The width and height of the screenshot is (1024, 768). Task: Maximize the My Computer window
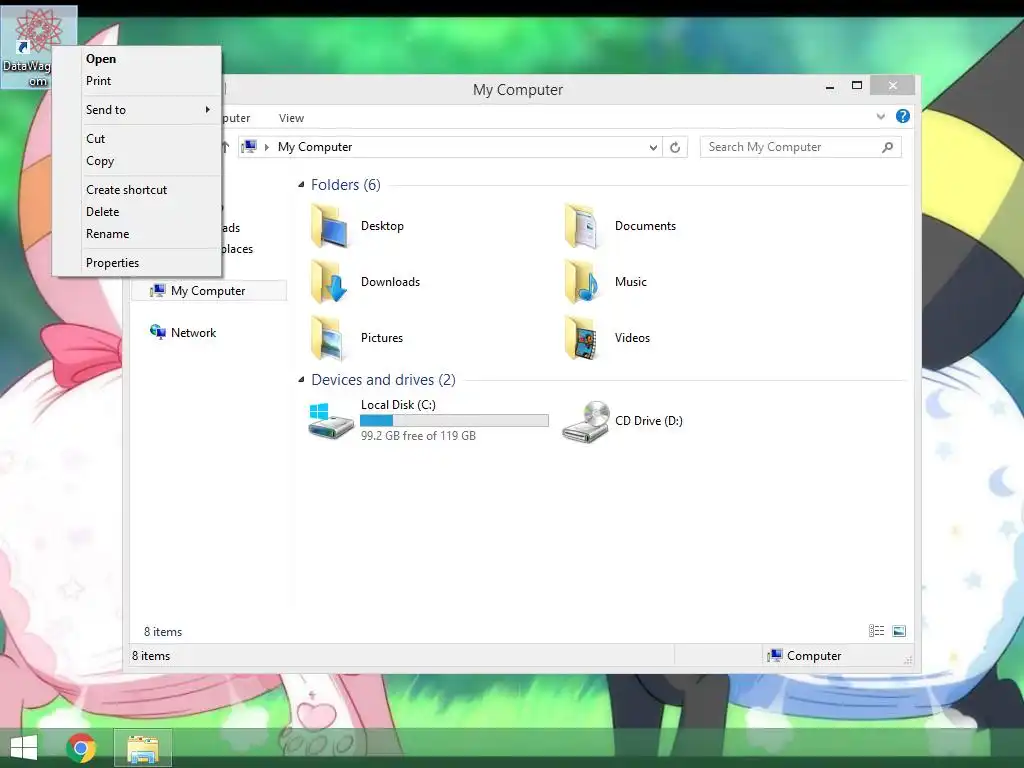pyautogui.click(x=857, y=86)
